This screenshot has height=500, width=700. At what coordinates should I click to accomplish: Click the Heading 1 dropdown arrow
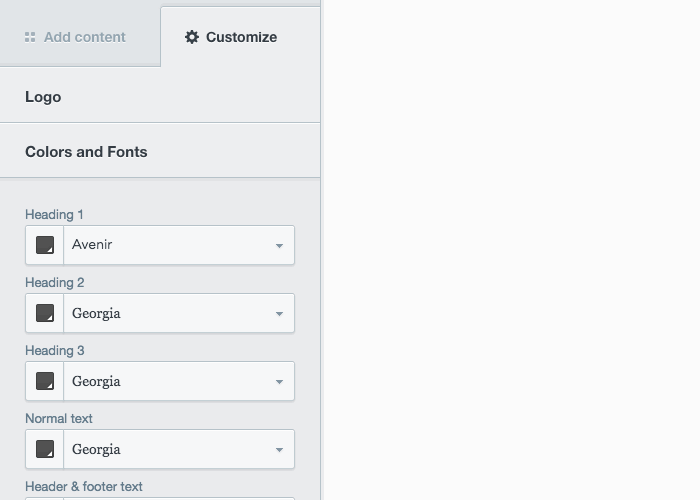(x=279, y=246)
